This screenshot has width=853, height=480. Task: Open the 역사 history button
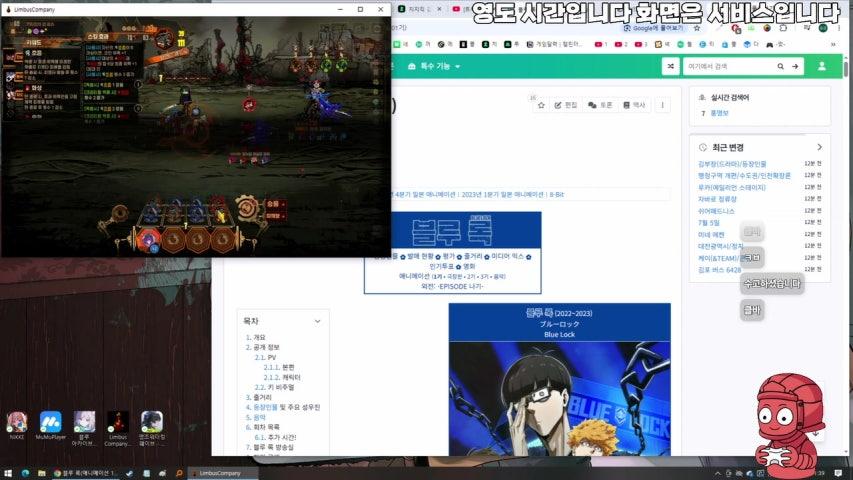point(634,105)
